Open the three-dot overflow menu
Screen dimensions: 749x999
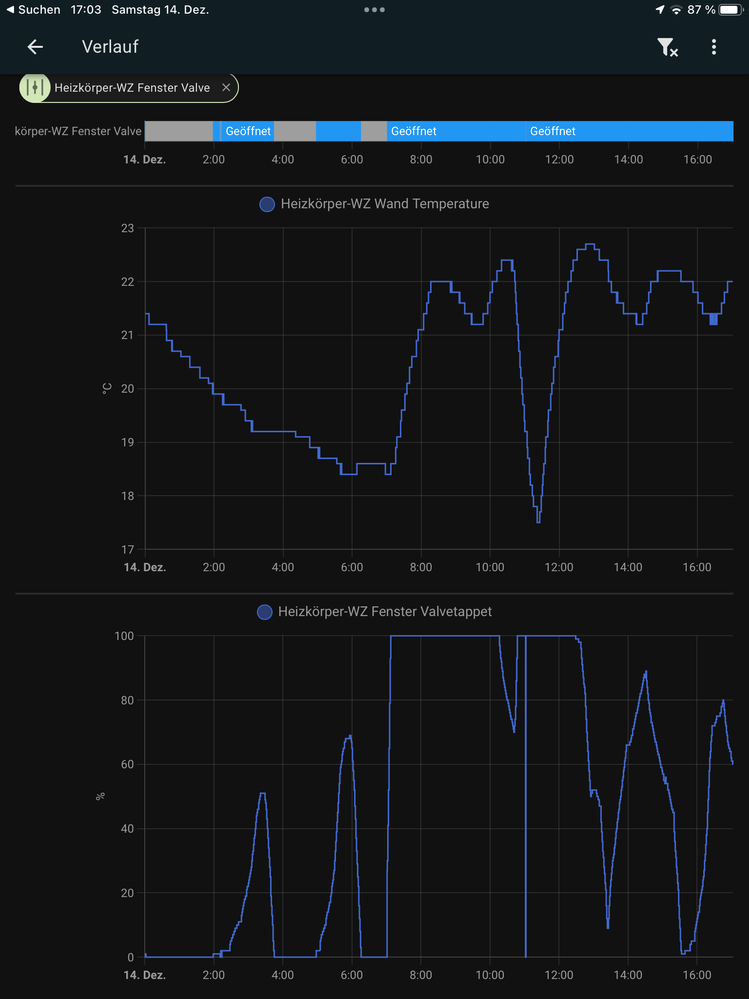click(714, 47)
